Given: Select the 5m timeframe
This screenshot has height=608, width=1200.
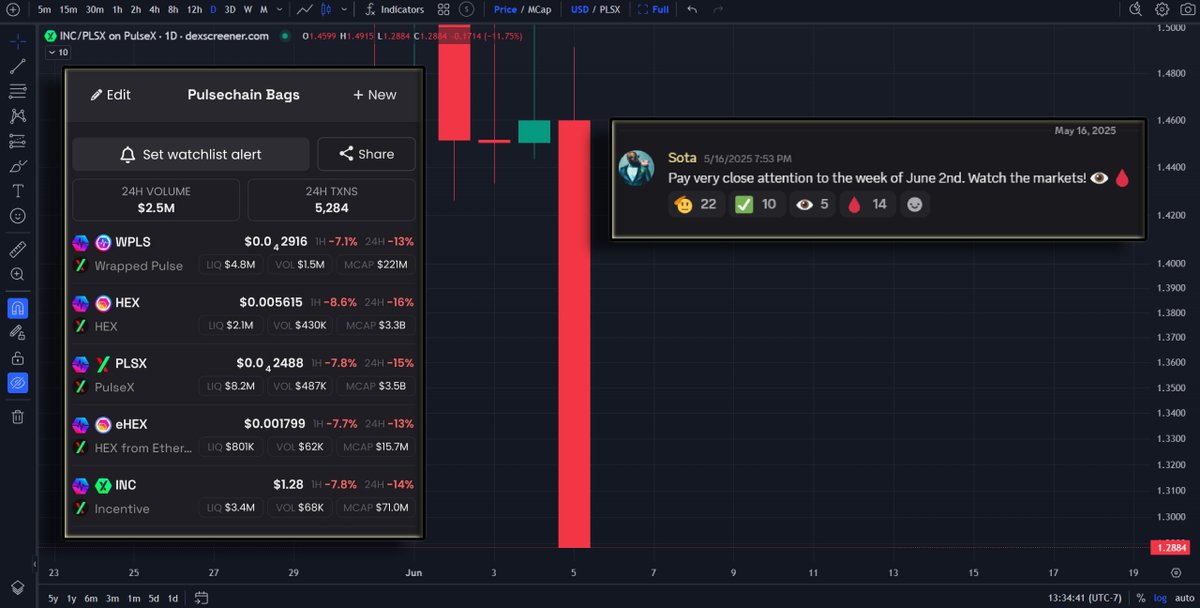Looking at the screenshot, I should click(x=45, y=9).
